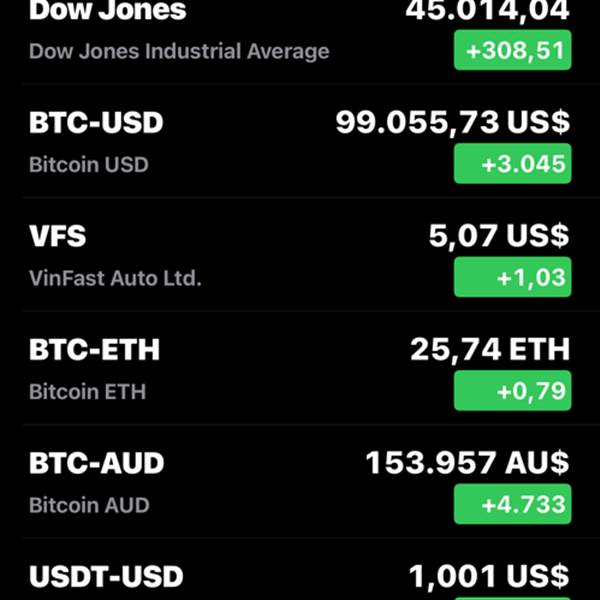This screenshot has height=600, width=600.
Task: Click the VinFast Auto Ltd. company name
Action: 115,278
